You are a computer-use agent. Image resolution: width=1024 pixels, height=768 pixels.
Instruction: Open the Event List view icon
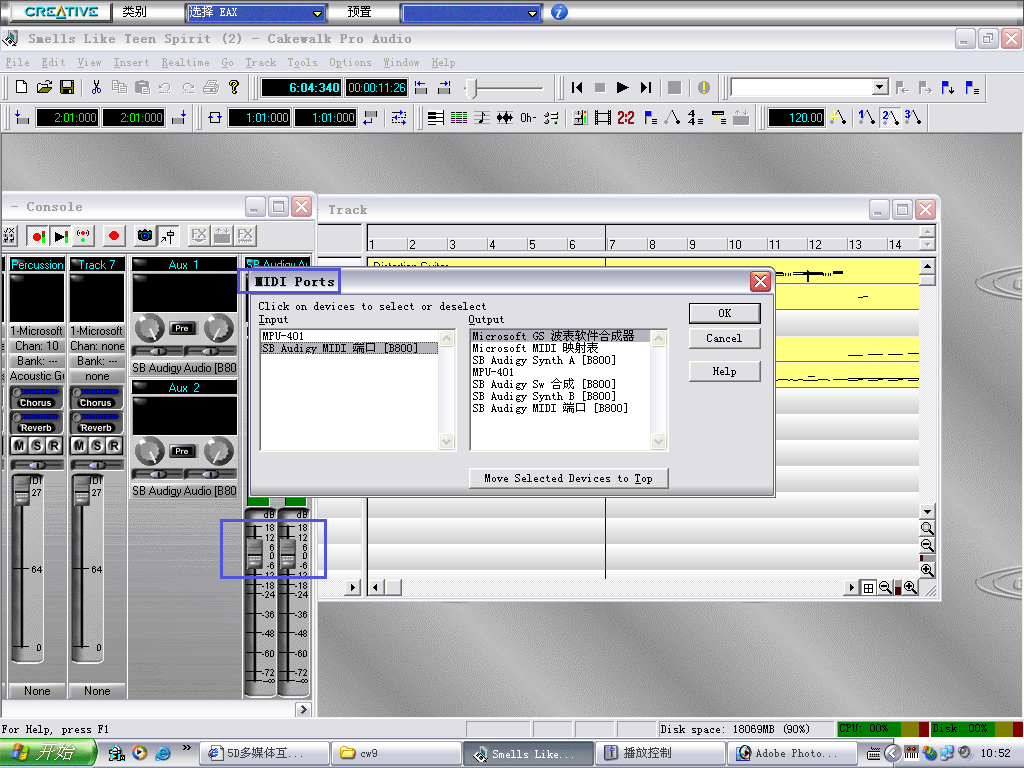(x=459, y=118)
